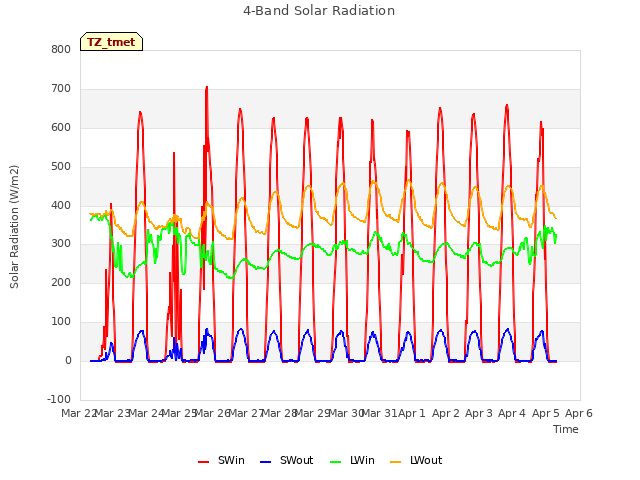Click the Apr 6 x-axis label
Screen dimensions: 640x480
(579, 413)
